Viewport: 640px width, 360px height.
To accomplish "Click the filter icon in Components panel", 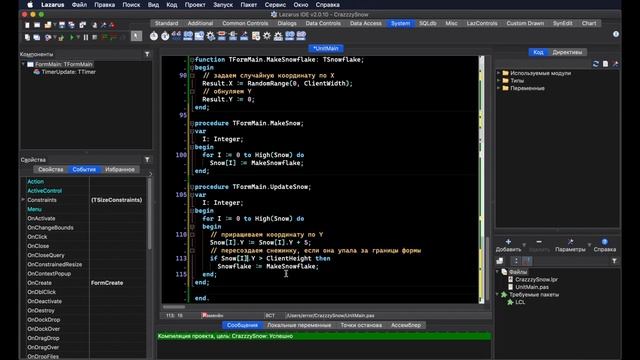I will (147, 54).
